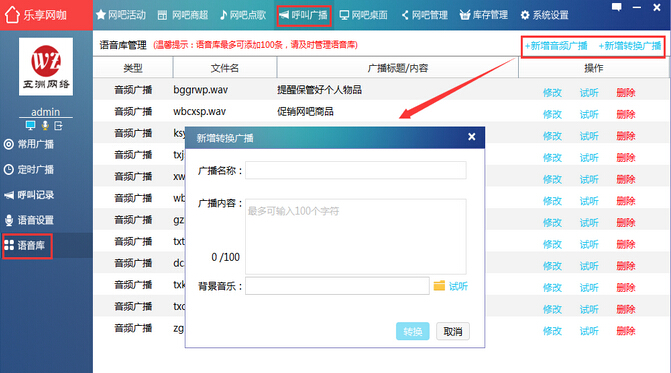Click 试听 for bggrwp.wav row
Viewport: 671px width, 373px height.
point(589,93)
